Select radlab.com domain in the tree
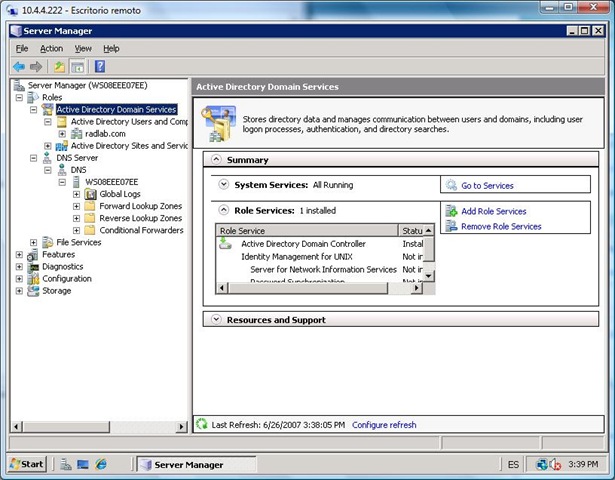 point(105,133)
